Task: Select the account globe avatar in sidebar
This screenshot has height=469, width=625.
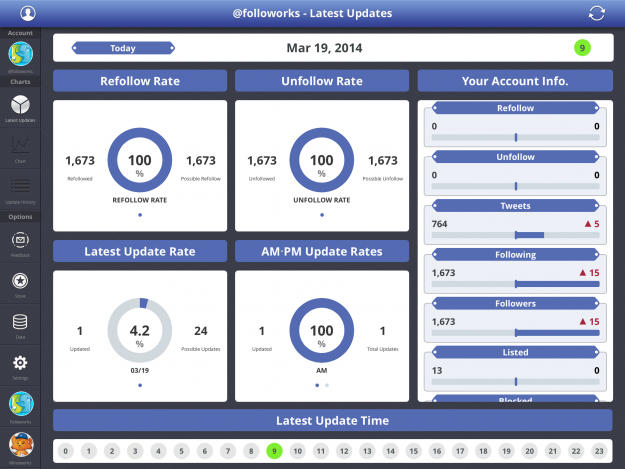Action: tap(20, 53)
